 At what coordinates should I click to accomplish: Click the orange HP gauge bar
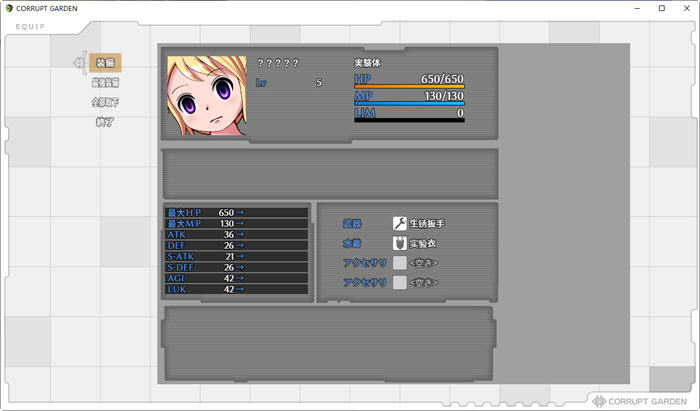409,86
